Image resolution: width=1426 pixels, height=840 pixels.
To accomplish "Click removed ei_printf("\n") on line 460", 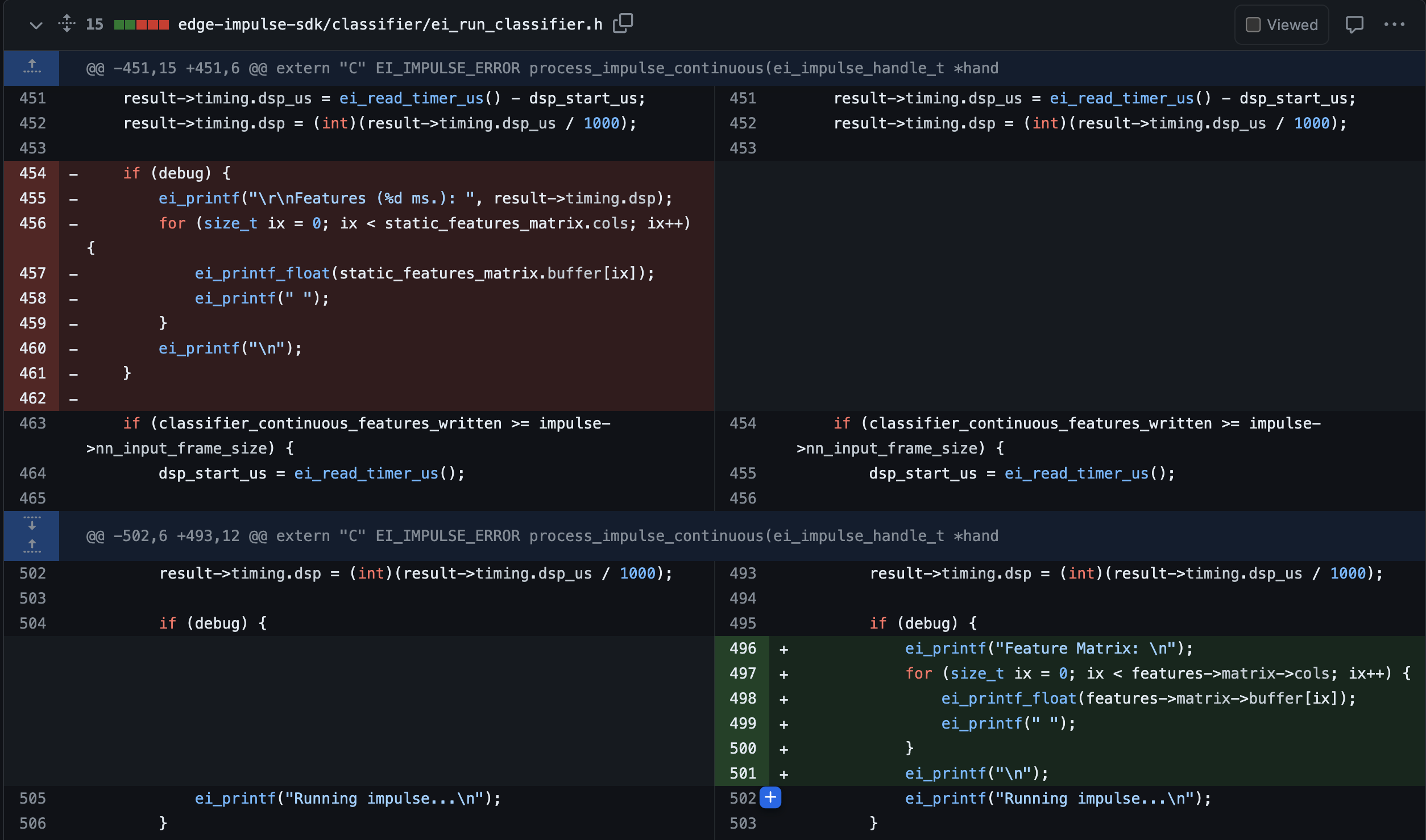I will (x=230, y=348).
